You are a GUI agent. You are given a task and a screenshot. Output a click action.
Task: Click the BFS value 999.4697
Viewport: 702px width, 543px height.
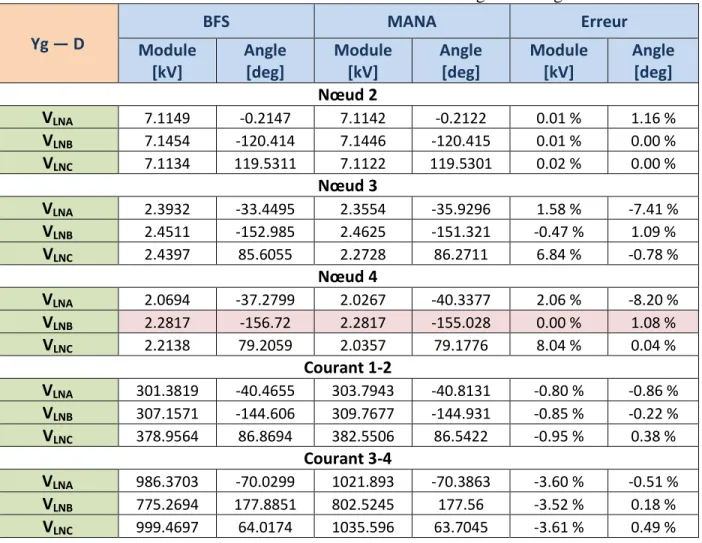(x=167, y=526)
